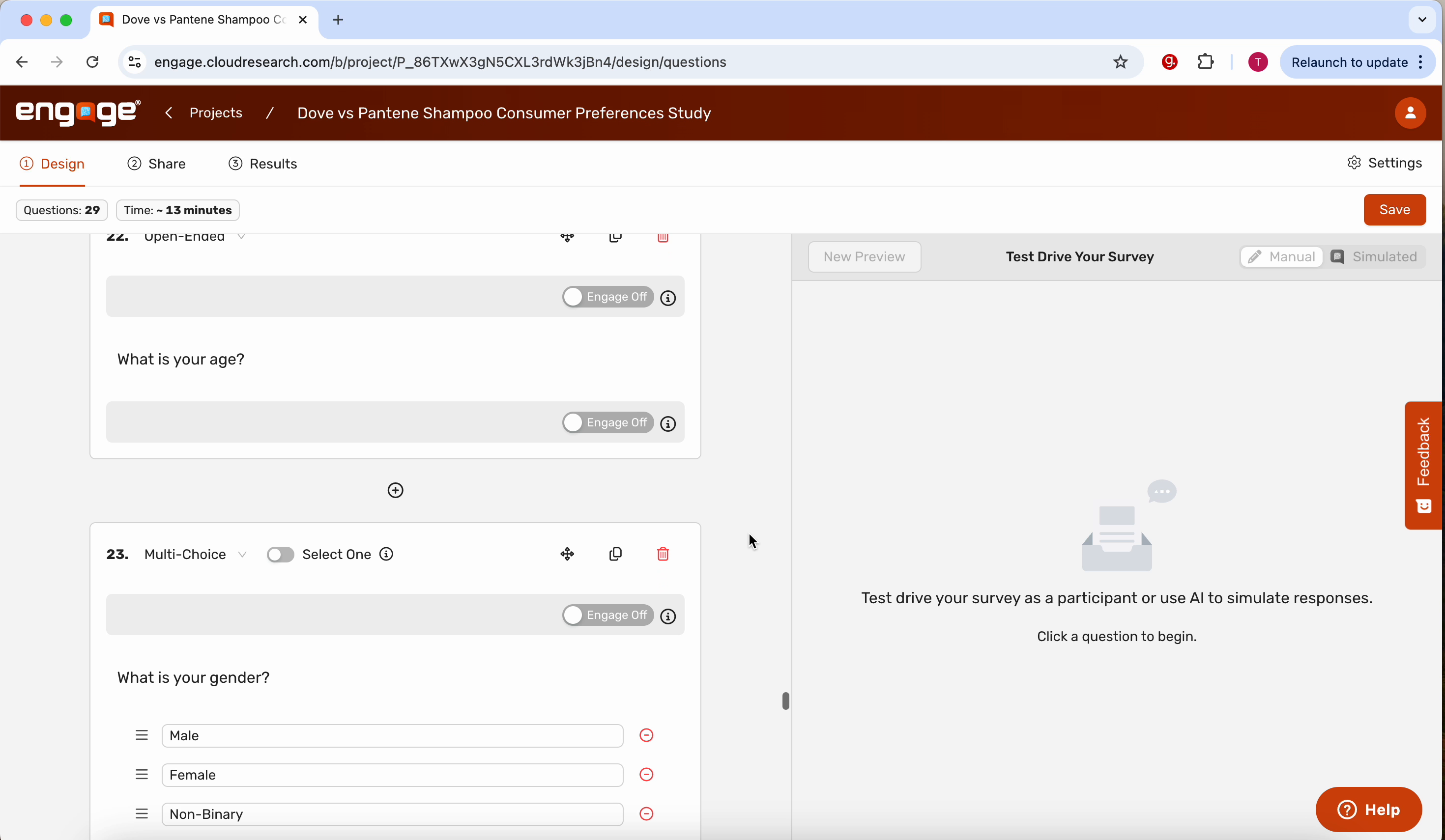
Task: Open info icon below 'What is your age?'
Action: pyautogui.click(x=668, y=423)
